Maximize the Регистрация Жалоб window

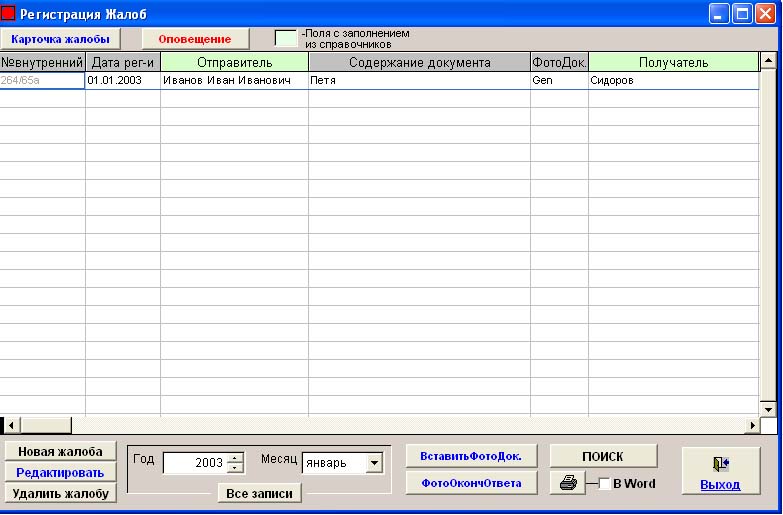coord(742,14)
